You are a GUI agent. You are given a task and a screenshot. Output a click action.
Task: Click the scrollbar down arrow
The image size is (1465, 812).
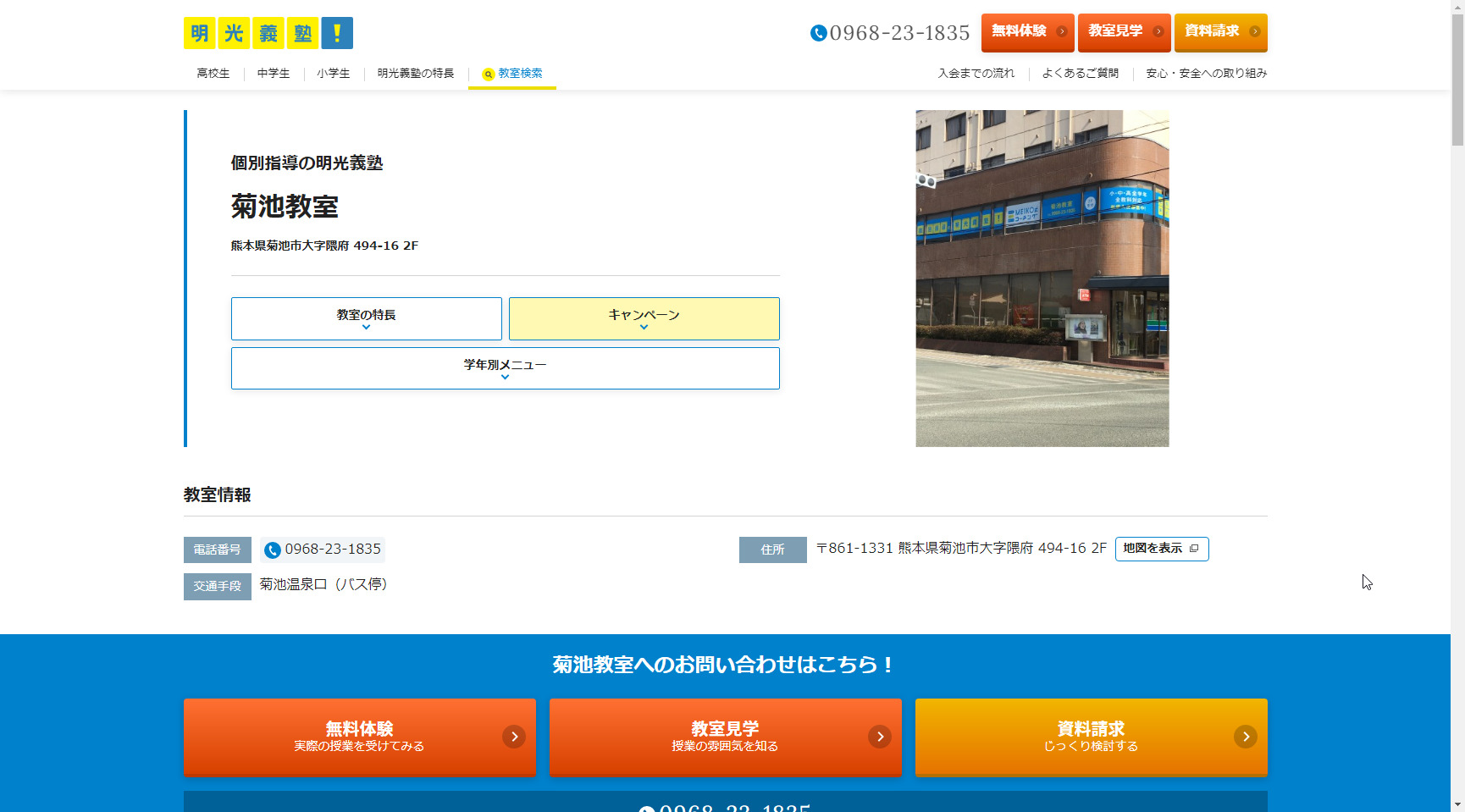(x=1457, y=804)
